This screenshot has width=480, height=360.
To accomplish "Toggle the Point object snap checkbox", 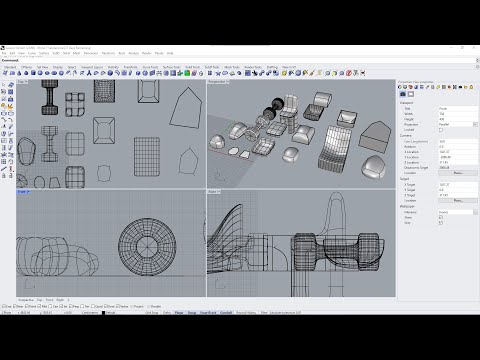I will (28, 306).
